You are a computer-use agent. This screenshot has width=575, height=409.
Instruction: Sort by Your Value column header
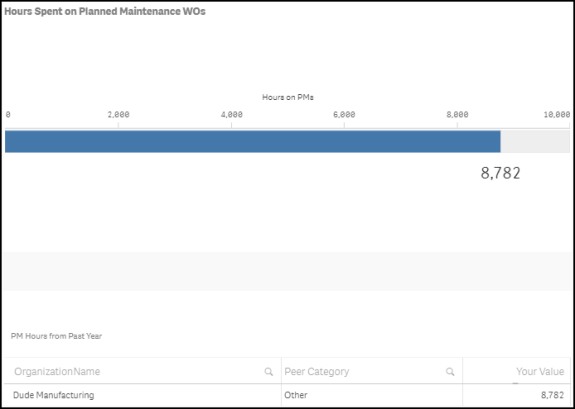(540, 372)
